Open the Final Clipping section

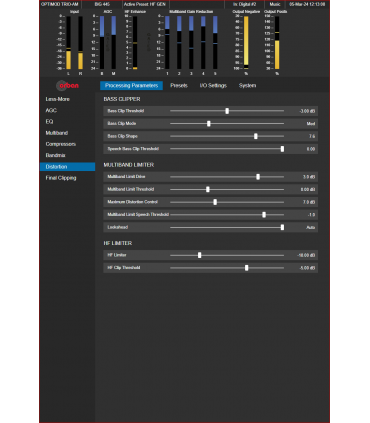point(61,178)
